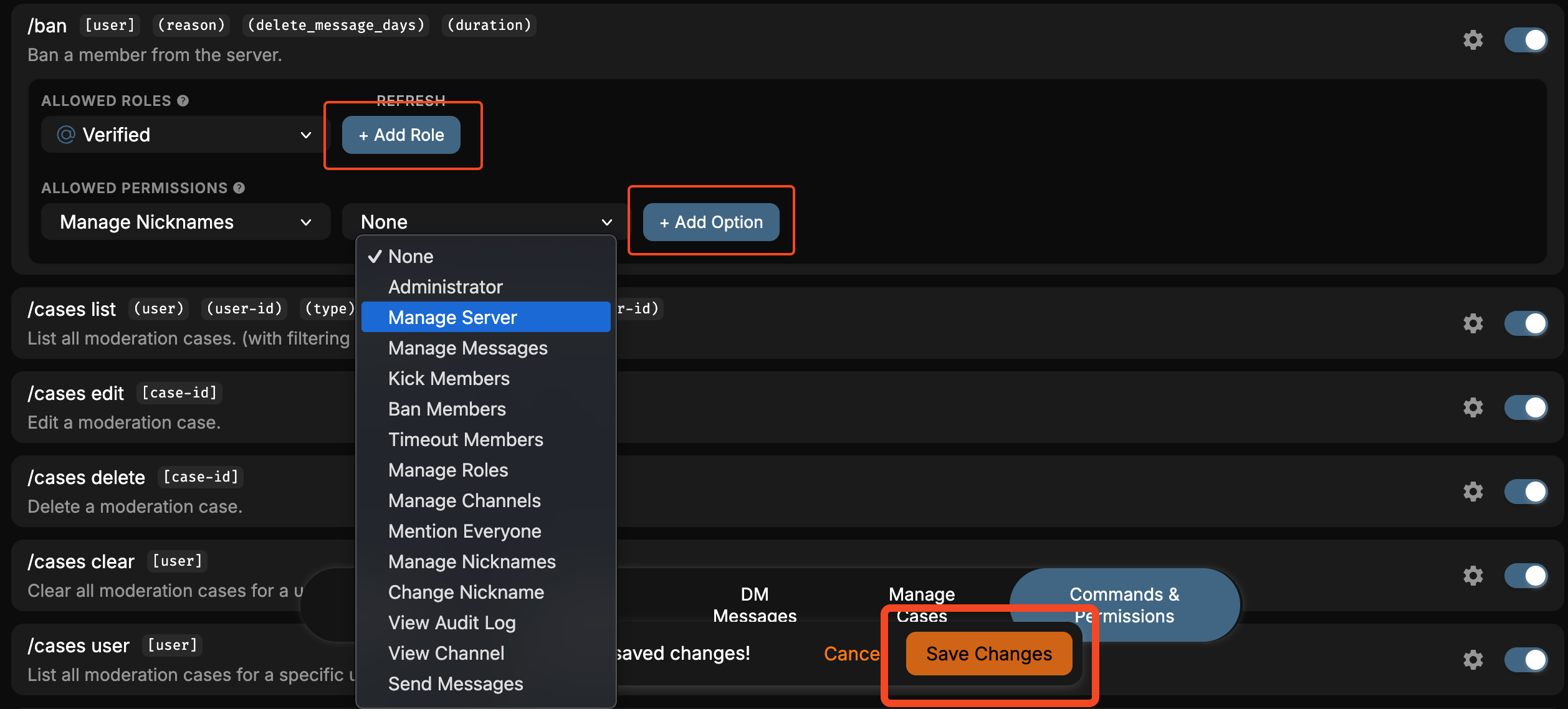The height and width of the screenshot is (709, 1568).
Task: Toggle off the /ban command
Action: pyautogui.click(x=1526, y=40)
